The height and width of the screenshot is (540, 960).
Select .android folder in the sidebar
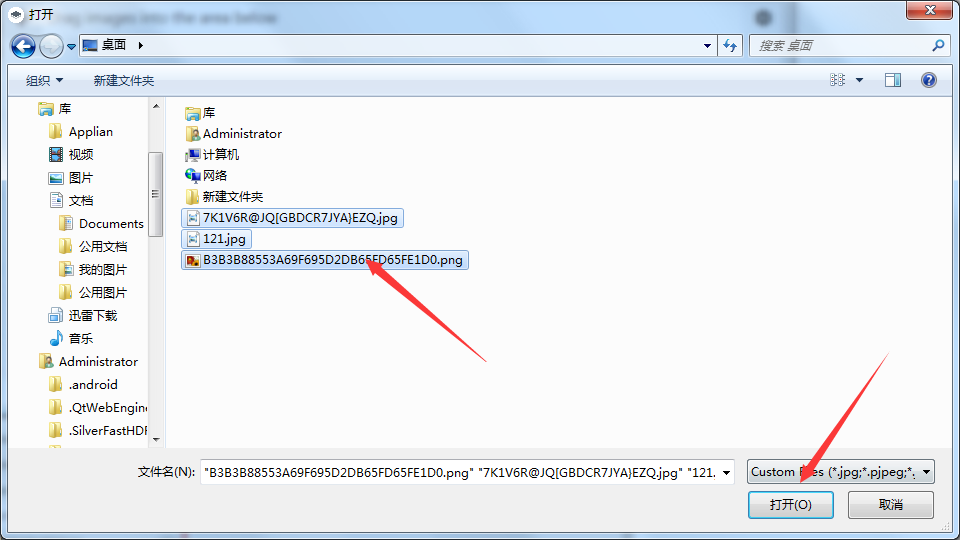[83, 384]
